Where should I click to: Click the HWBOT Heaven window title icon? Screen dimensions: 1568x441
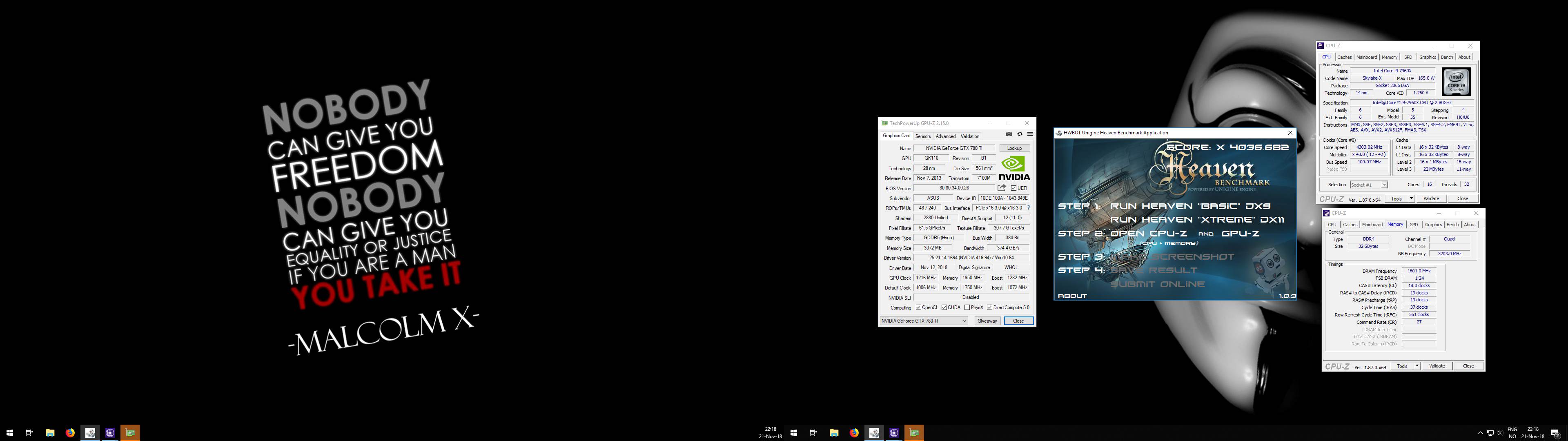click(x=1059, y=133)
